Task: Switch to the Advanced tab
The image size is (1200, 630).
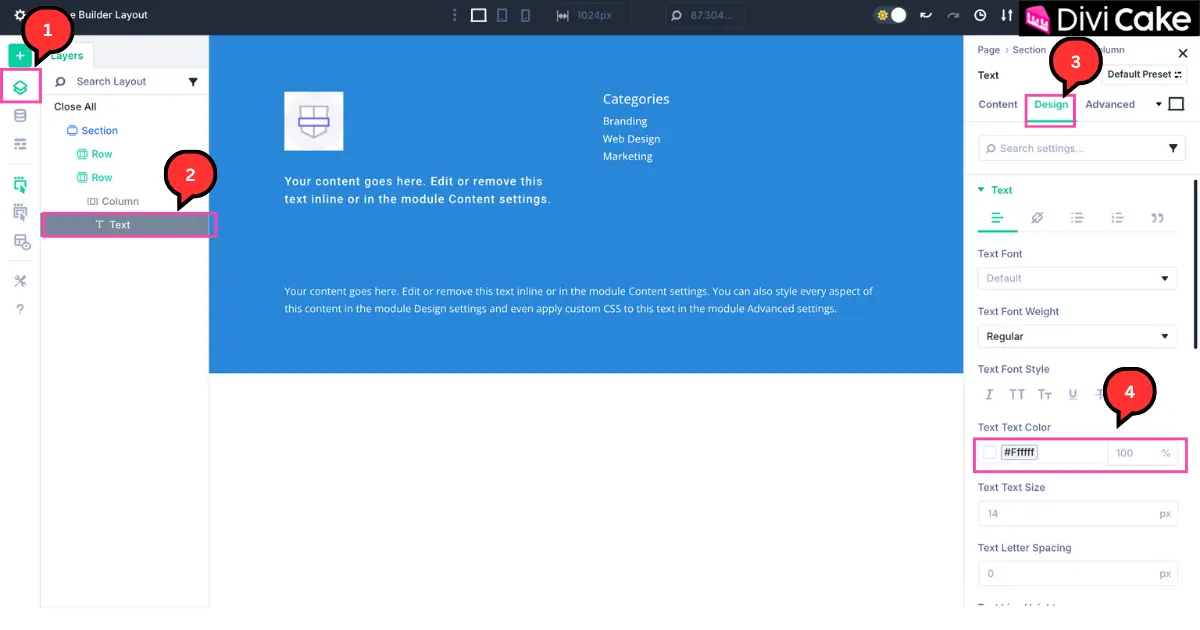Action: [x=1110, y=104]
